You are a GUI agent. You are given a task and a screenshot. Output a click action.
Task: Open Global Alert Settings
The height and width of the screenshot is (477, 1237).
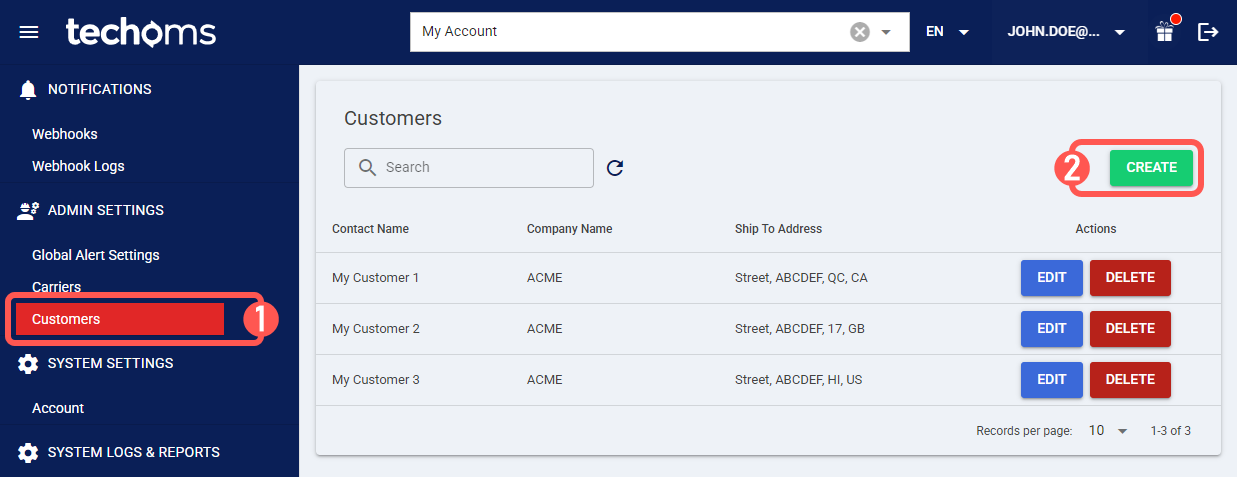click(96, 255)
